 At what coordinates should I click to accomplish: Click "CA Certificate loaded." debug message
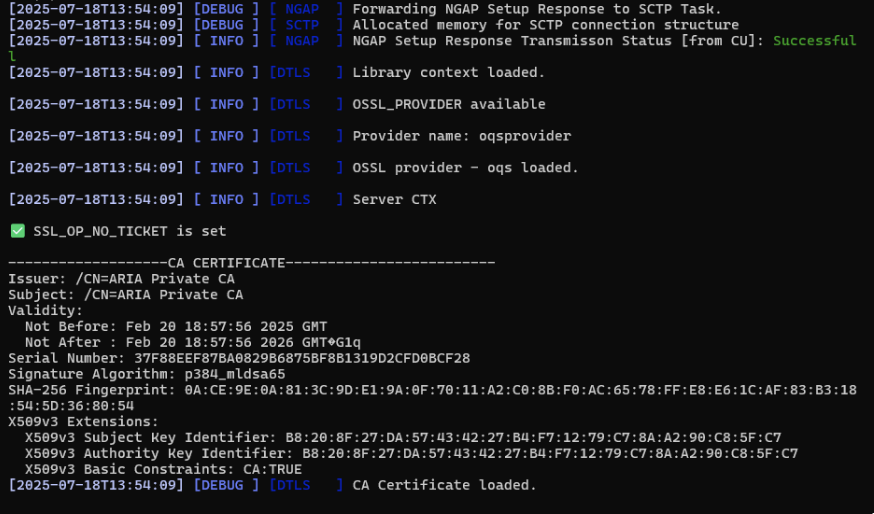tap(444, 485)
